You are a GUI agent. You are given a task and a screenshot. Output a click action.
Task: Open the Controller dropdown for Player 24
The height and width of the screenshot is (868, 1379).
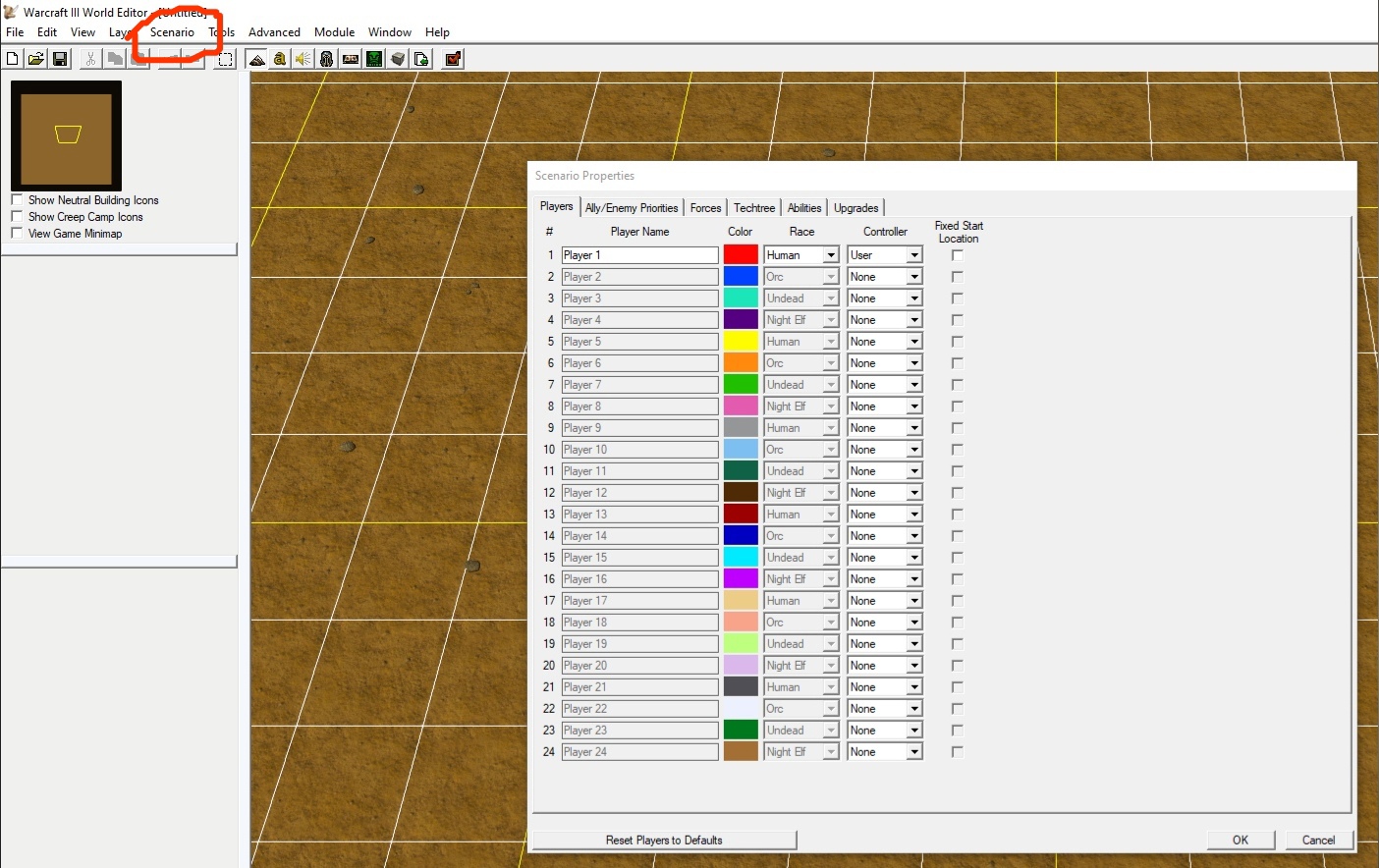click(x=913, y=752)
